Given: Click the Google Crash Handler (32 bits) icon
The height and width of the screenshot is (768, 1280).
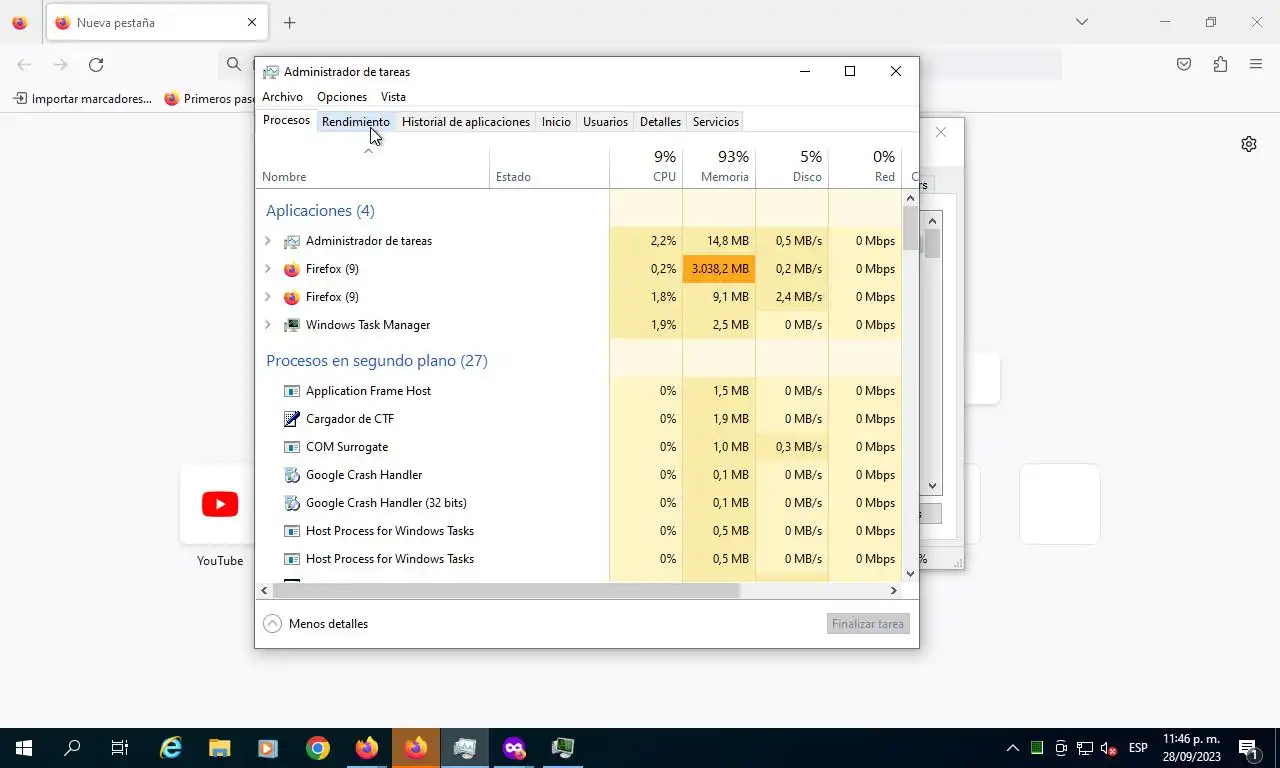Looking at the screenshot, I should pyautogui.click(x=291, y=503).
